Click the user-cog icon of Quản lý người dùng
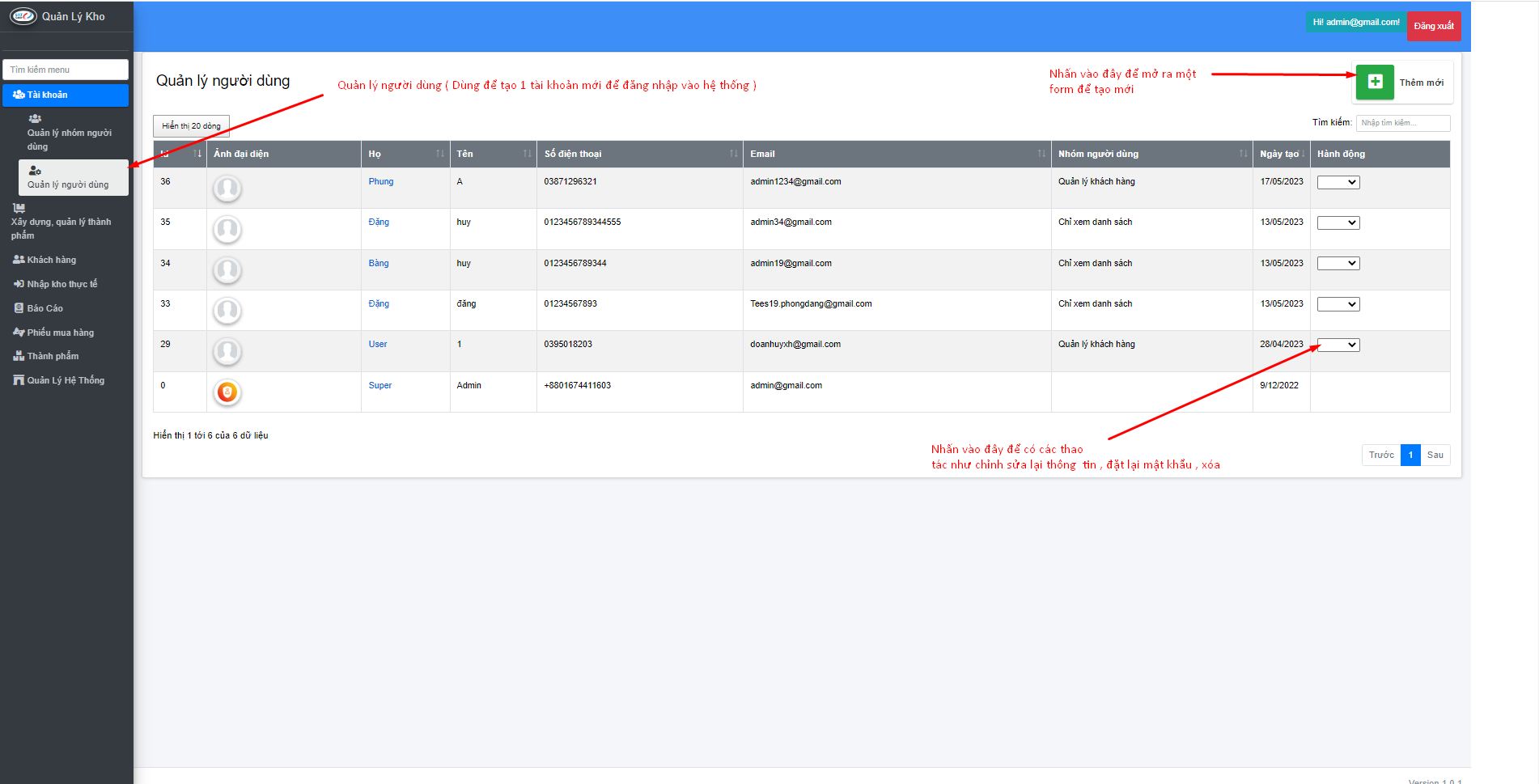This screenshot has height=784, width=1539. [x=35, y=171]
